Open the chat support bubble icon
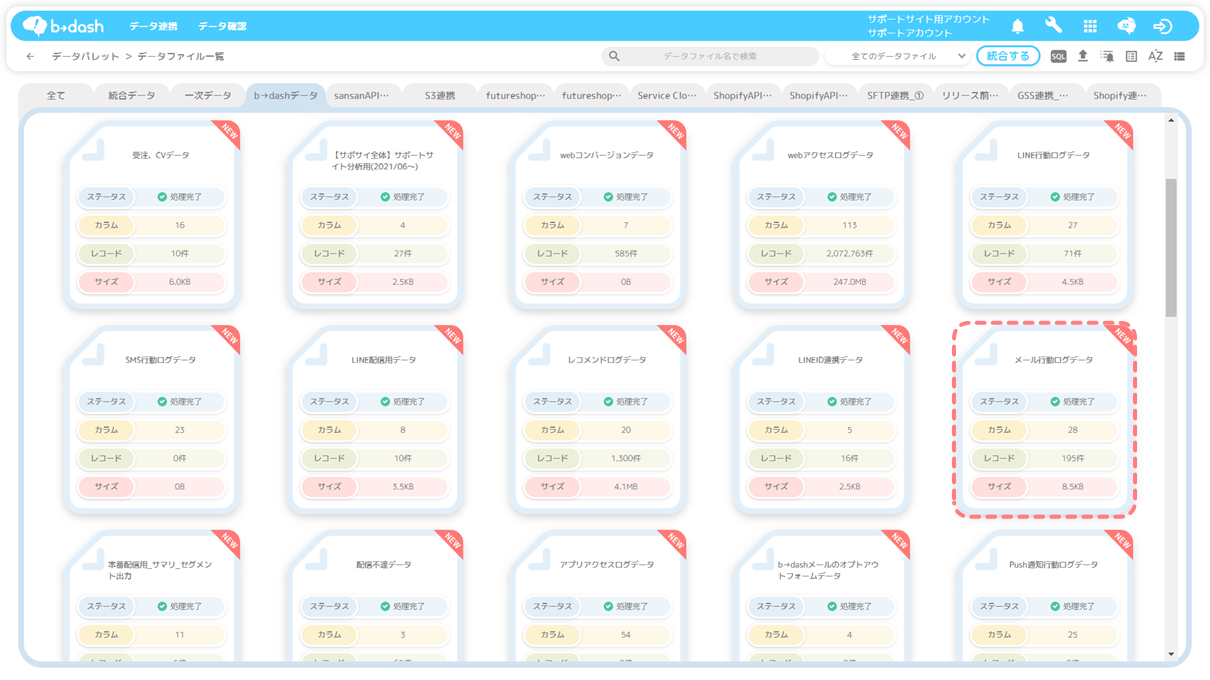 click(x=1126, y=26)
